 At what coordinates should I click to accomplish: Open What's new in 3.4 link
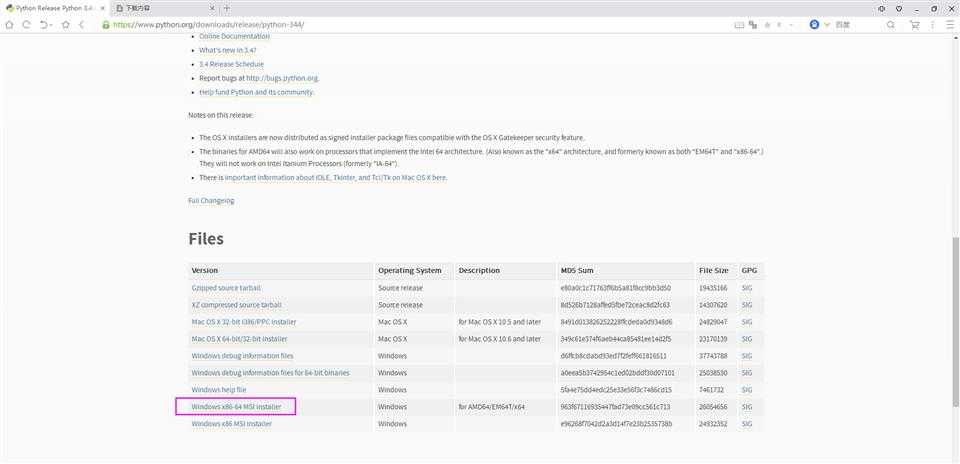[228, 50]
